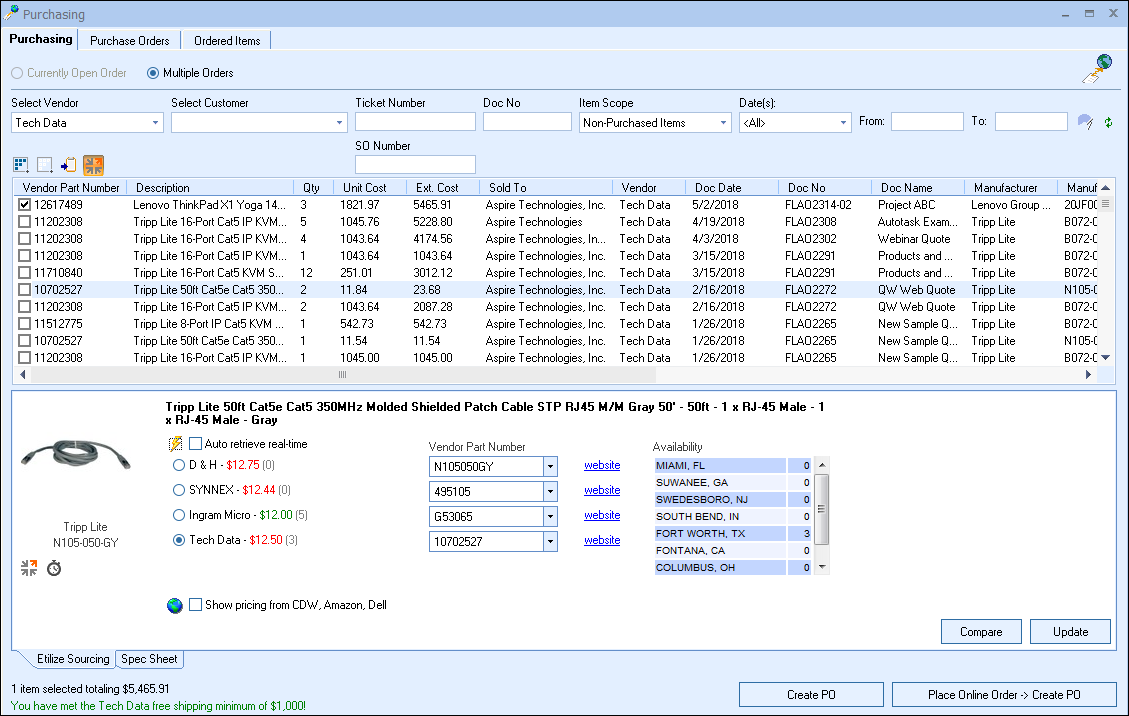Check the row with Ext. Cost 5228.80
The width and height of the screenshot is (1129, 716).
tap(24, 222)
